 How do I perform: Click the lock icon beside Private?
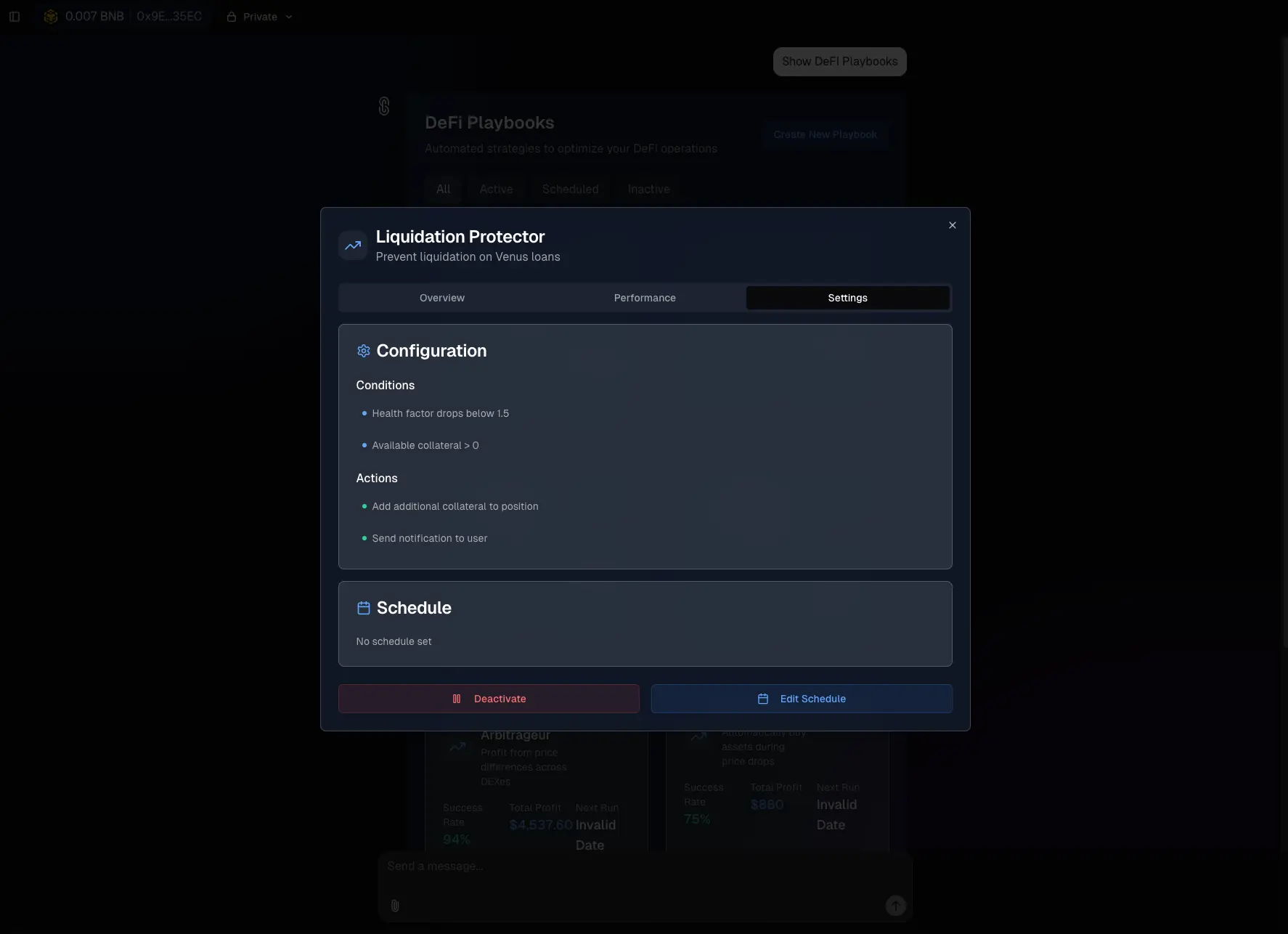tap(232, 17)
